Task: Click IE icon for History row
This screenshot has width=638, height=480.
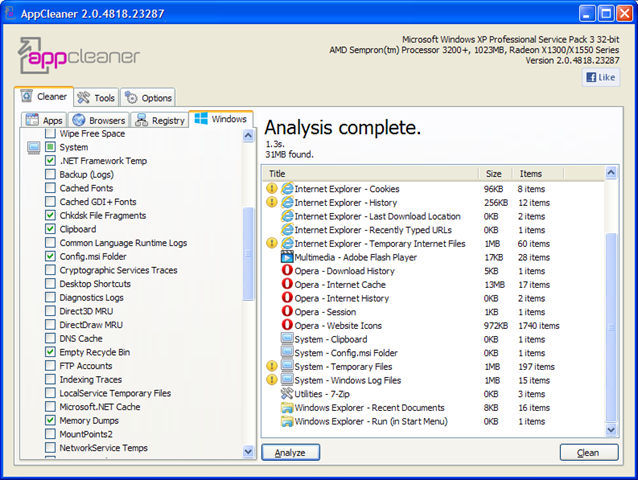Action: pyautogui.click(x=287, y=203)
